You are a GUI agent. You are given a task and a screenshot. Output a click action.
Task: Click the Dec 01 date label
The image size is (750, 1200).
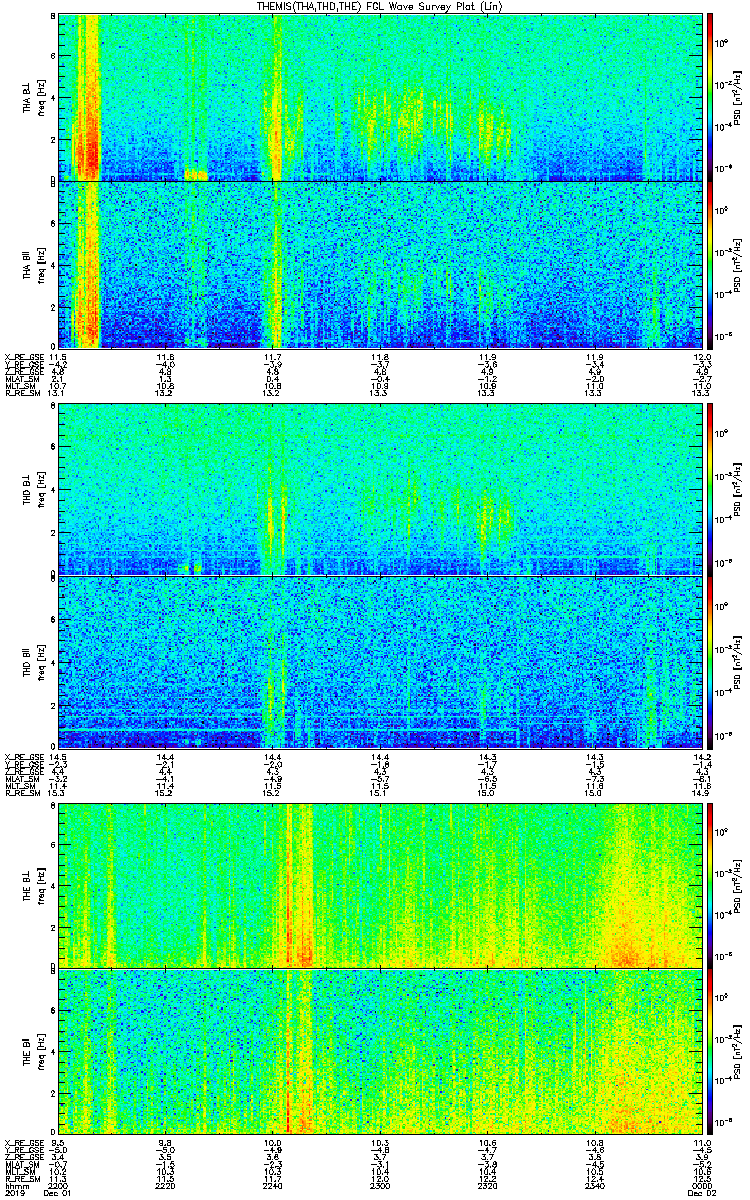(x=58, y=1191)
